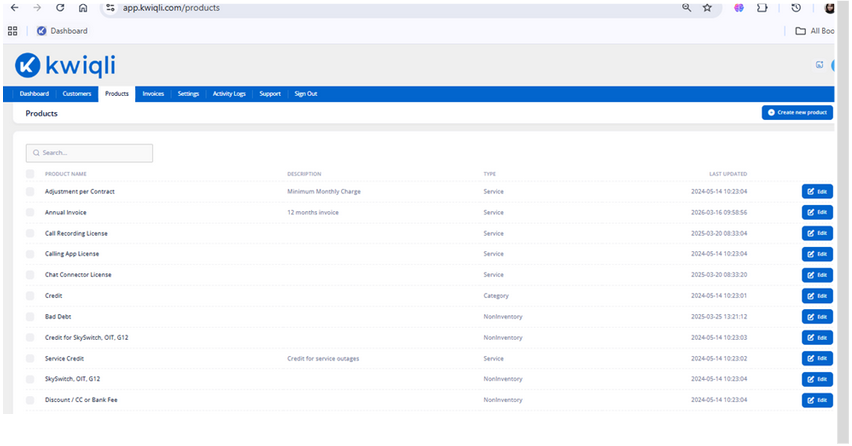Screen dimensions: 852x446
Task: Open the Dashboard menu tab
Action: 34,94
